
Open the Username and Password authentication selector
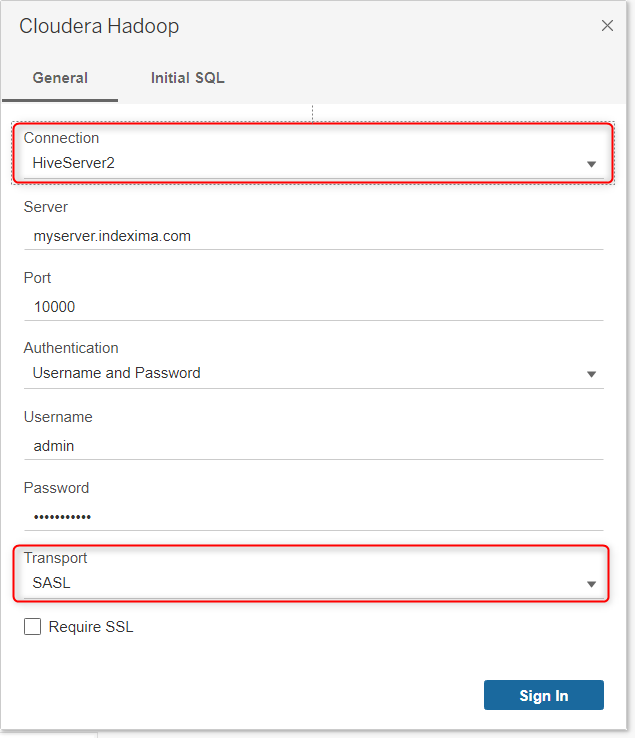pyautogui.click(x=313, y=373)
